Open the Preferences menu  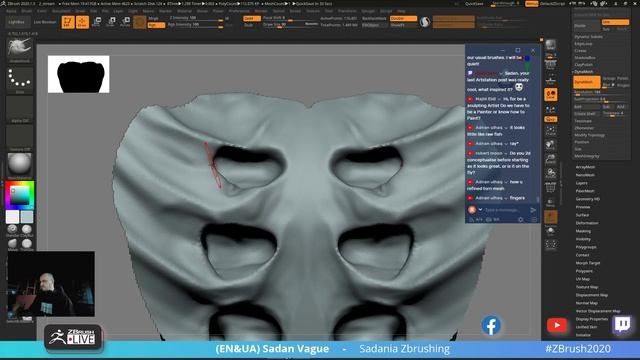(x=239, y=11)
